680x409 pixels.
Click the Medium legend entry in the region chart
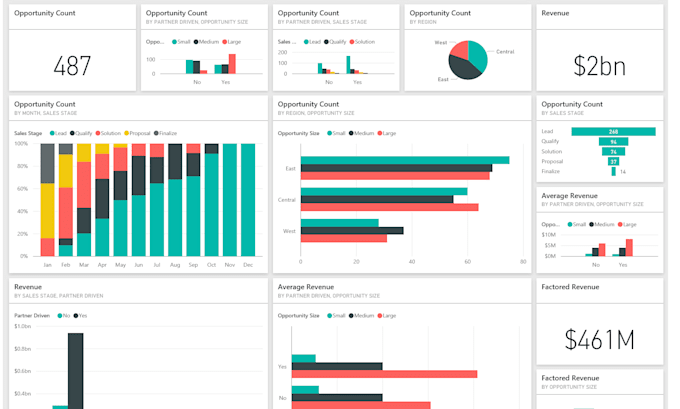[x=361, y=133]
